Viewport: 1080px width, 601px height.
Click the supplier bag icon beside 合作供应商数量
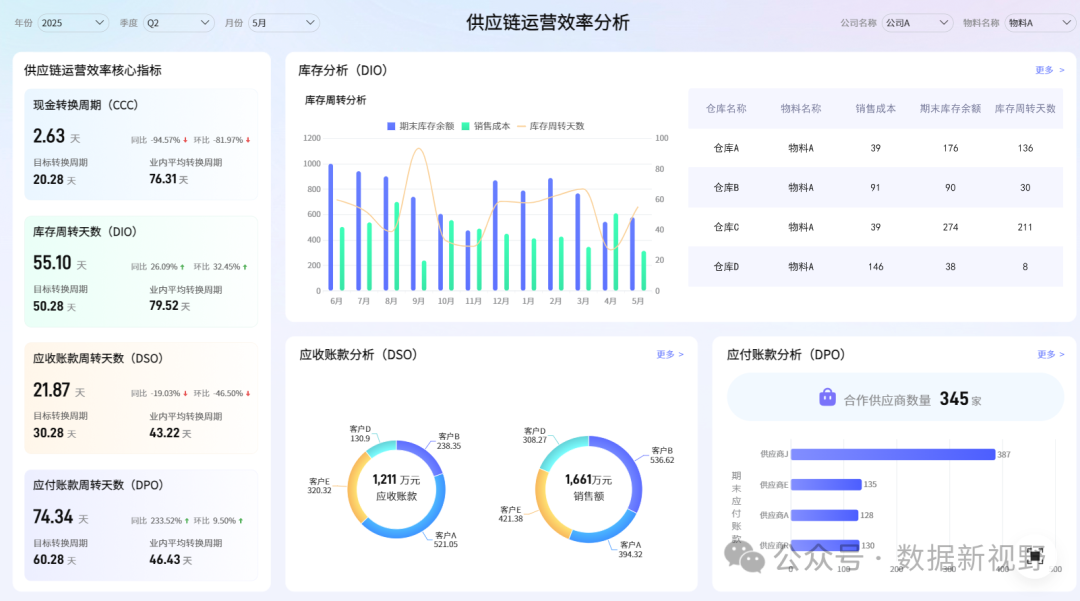827,398
